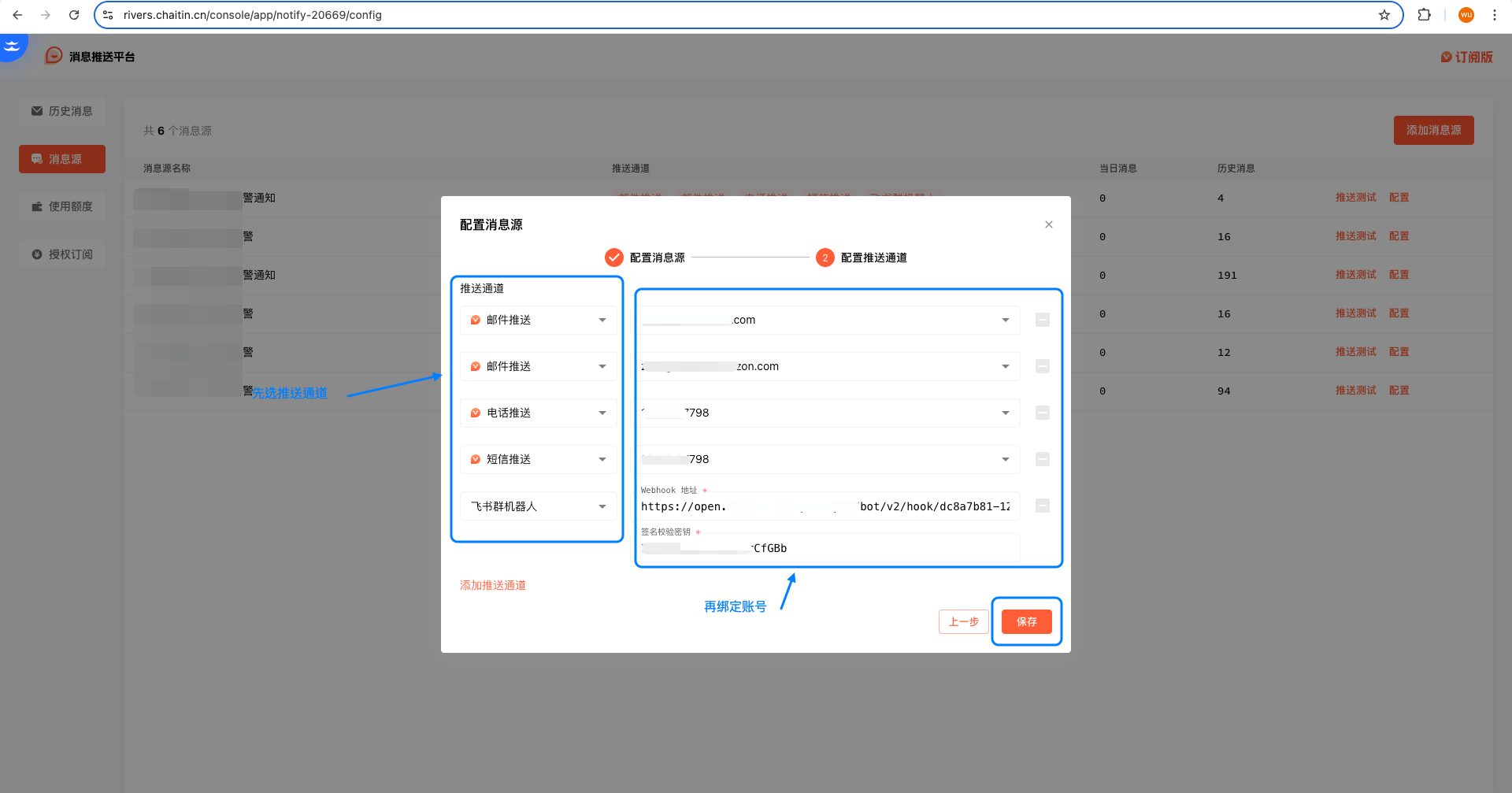The image size is (1512, 793).
Task: Click the 保存 button
Action: pyautogui.click(x=1026, y=621)
